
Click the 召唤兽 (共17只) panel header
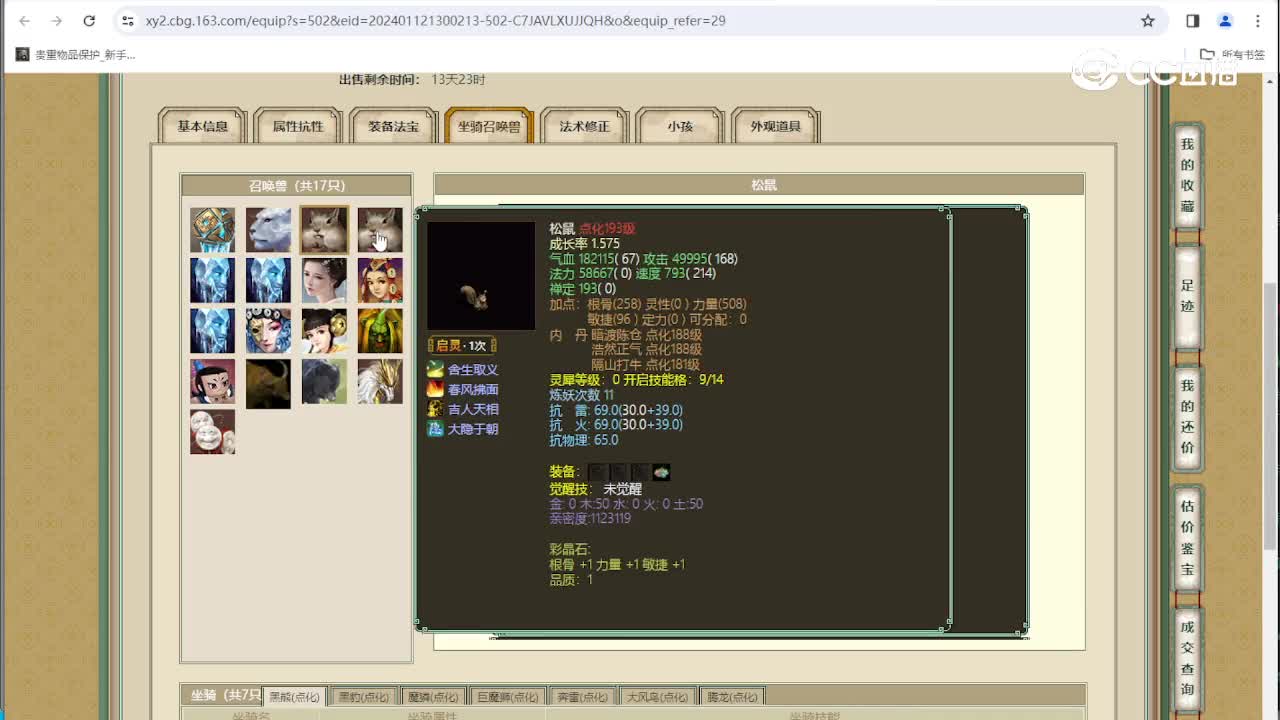click(x=296, y=185)
